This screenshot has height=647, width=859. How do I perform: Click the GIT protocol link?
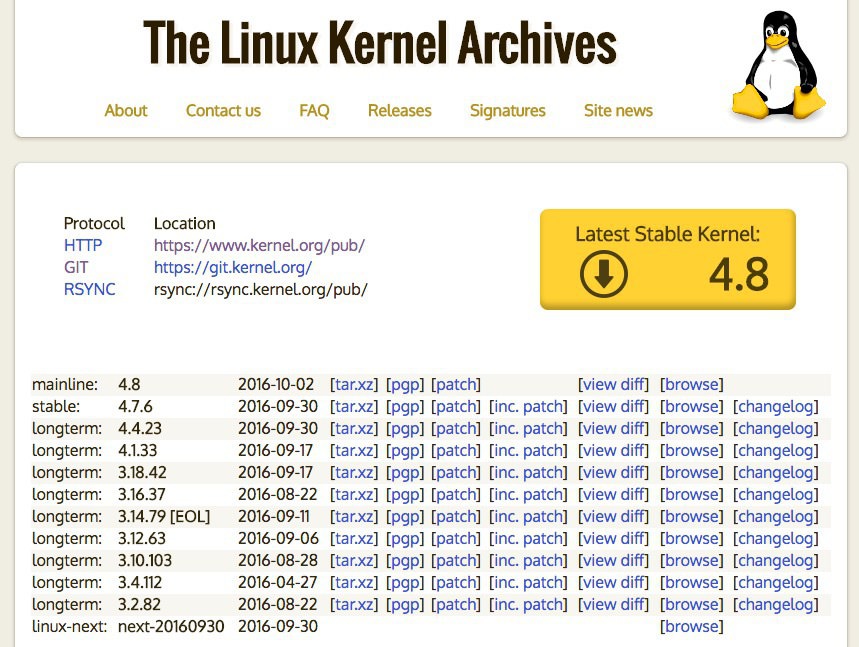coord(76,267)
